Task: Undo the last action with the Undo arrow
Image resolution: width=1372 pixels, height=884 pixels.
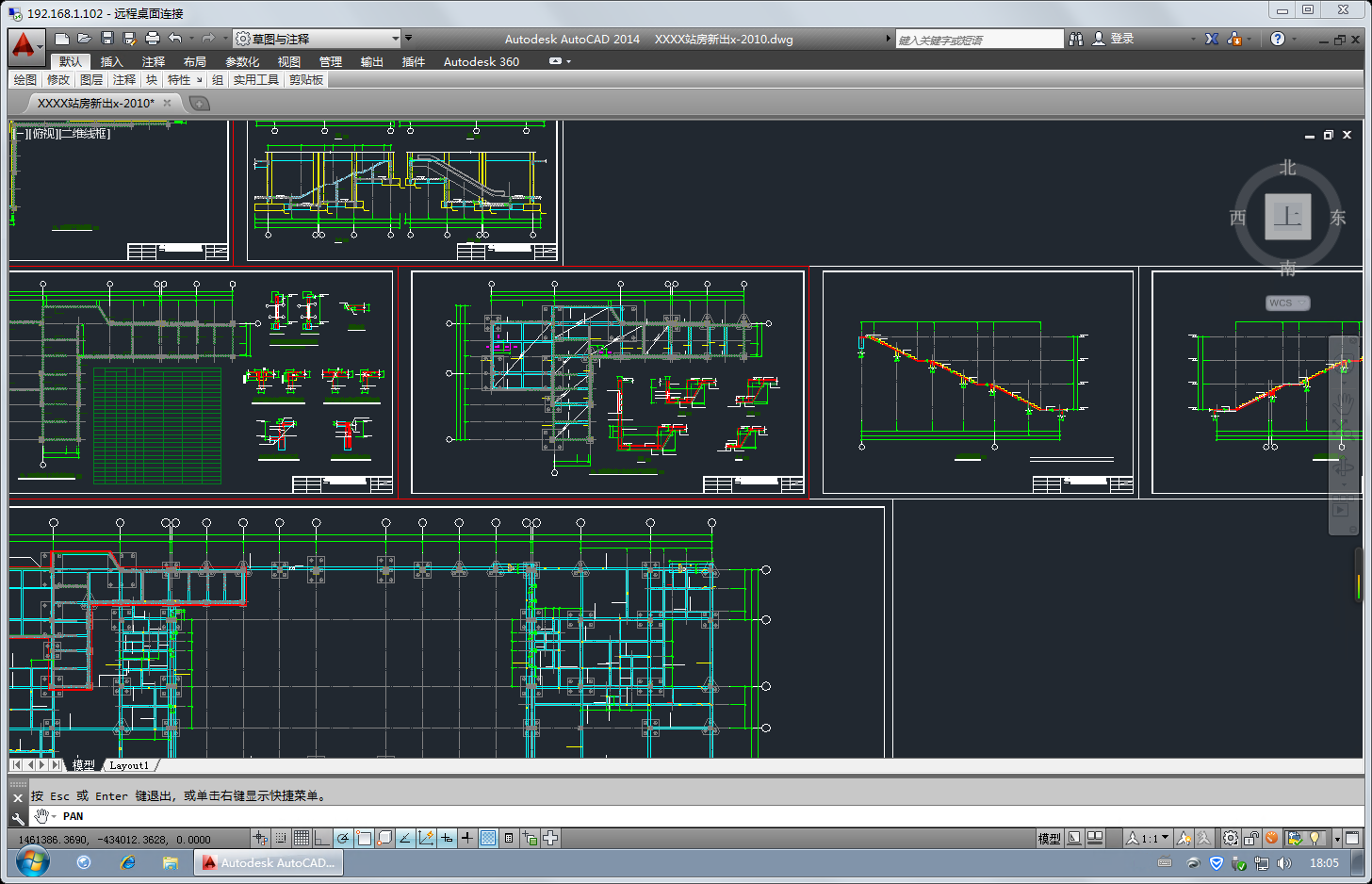Action: pyautogui.click(x=175, y=39)
